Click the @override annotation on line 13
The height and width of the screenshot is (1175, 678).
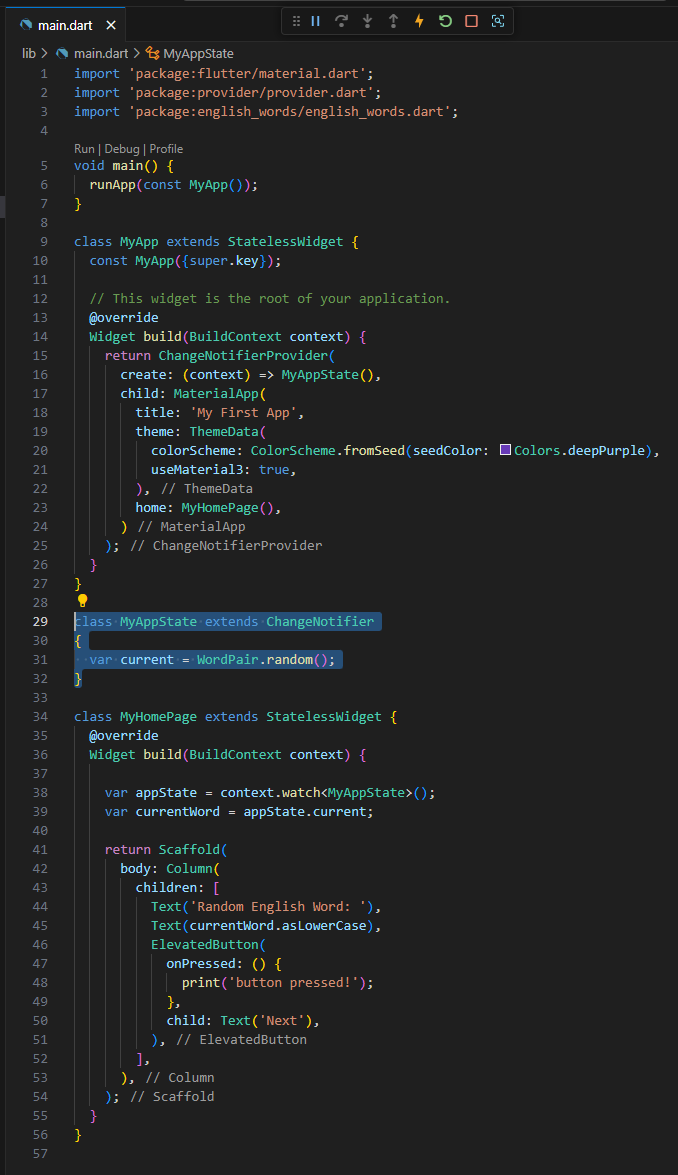point(124,317)
